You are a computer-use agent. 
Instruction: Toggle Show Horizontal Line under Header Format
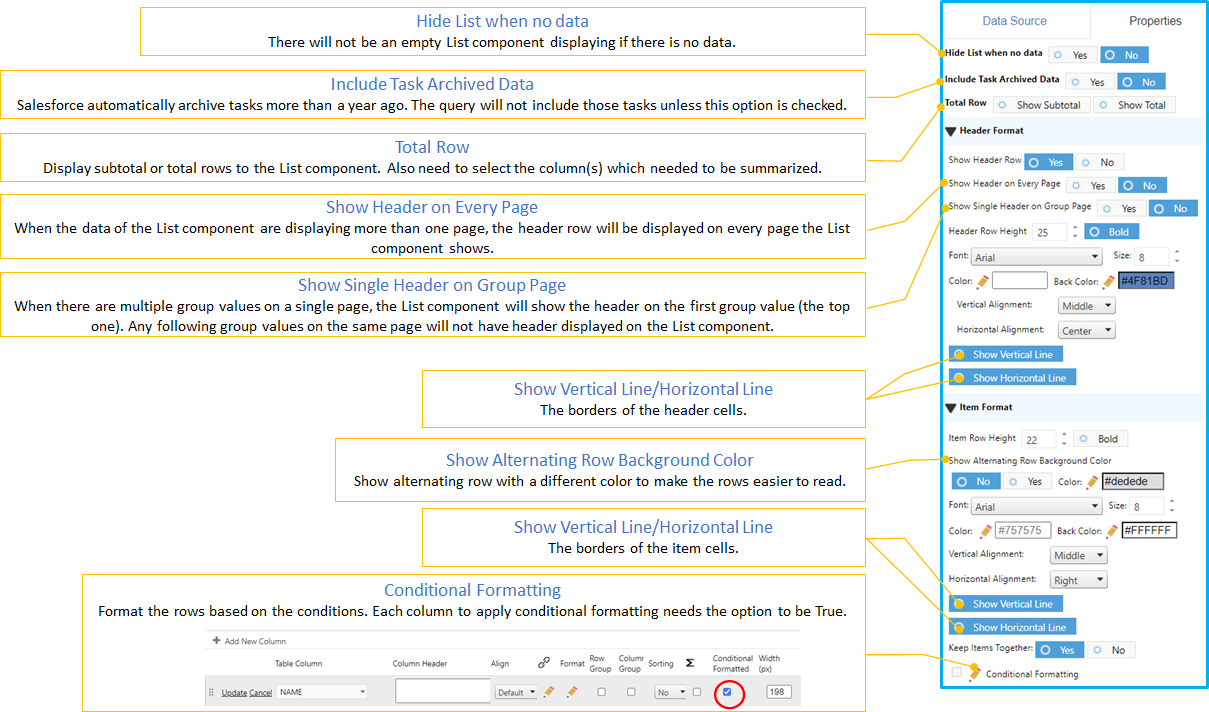pyautogui.click(x=1013, y=378)
